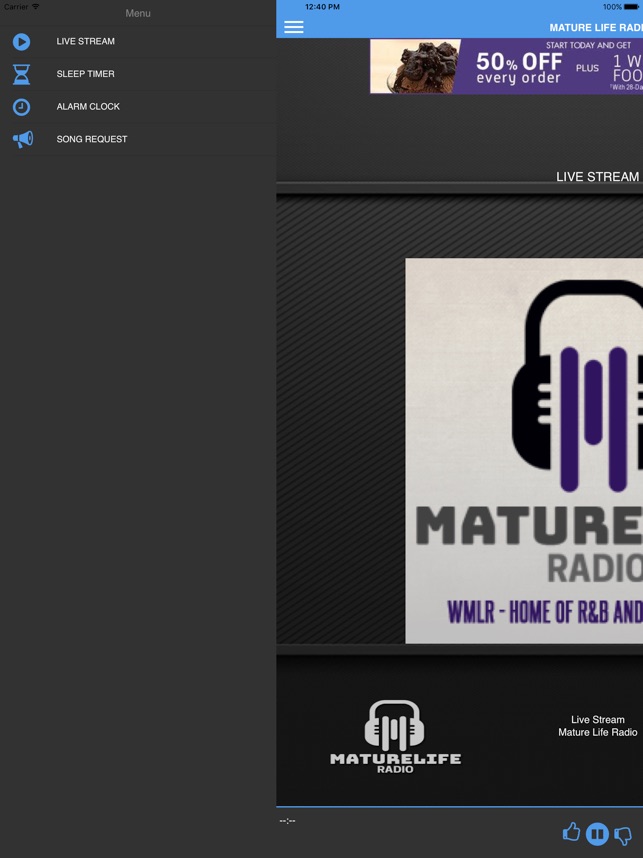
Task: Toggle the hamburger menu button
Action: (x=294, y=27)
